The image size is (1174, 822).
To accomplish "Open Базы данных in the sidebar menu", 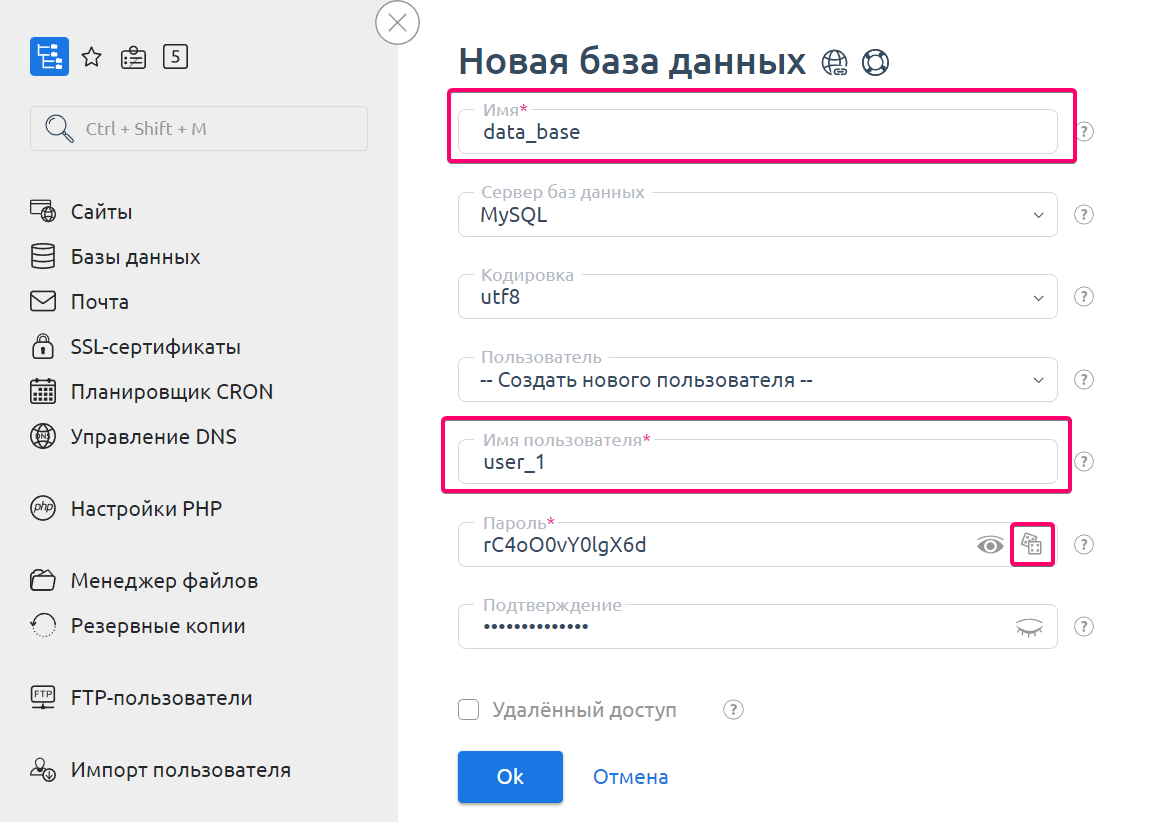I will (x=135, y=257).
